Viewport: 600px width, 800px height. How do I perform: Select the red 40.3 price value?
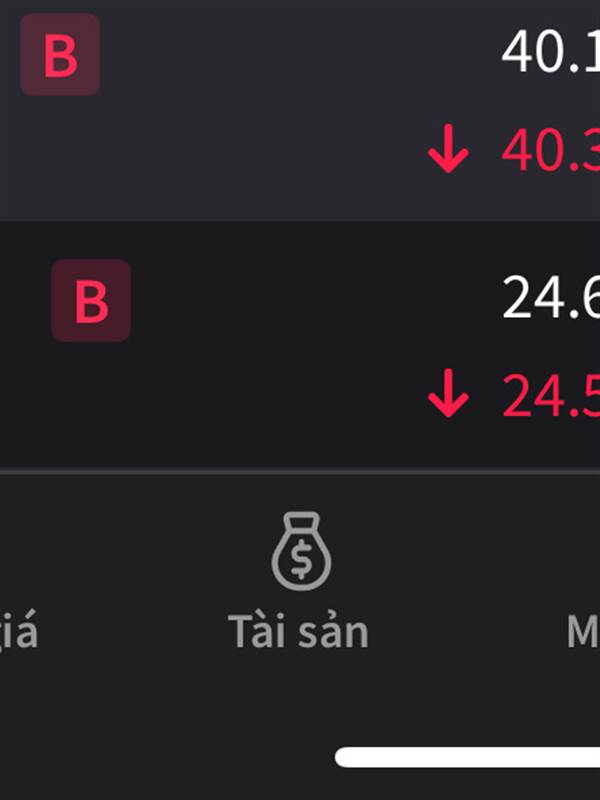(551, 151)
